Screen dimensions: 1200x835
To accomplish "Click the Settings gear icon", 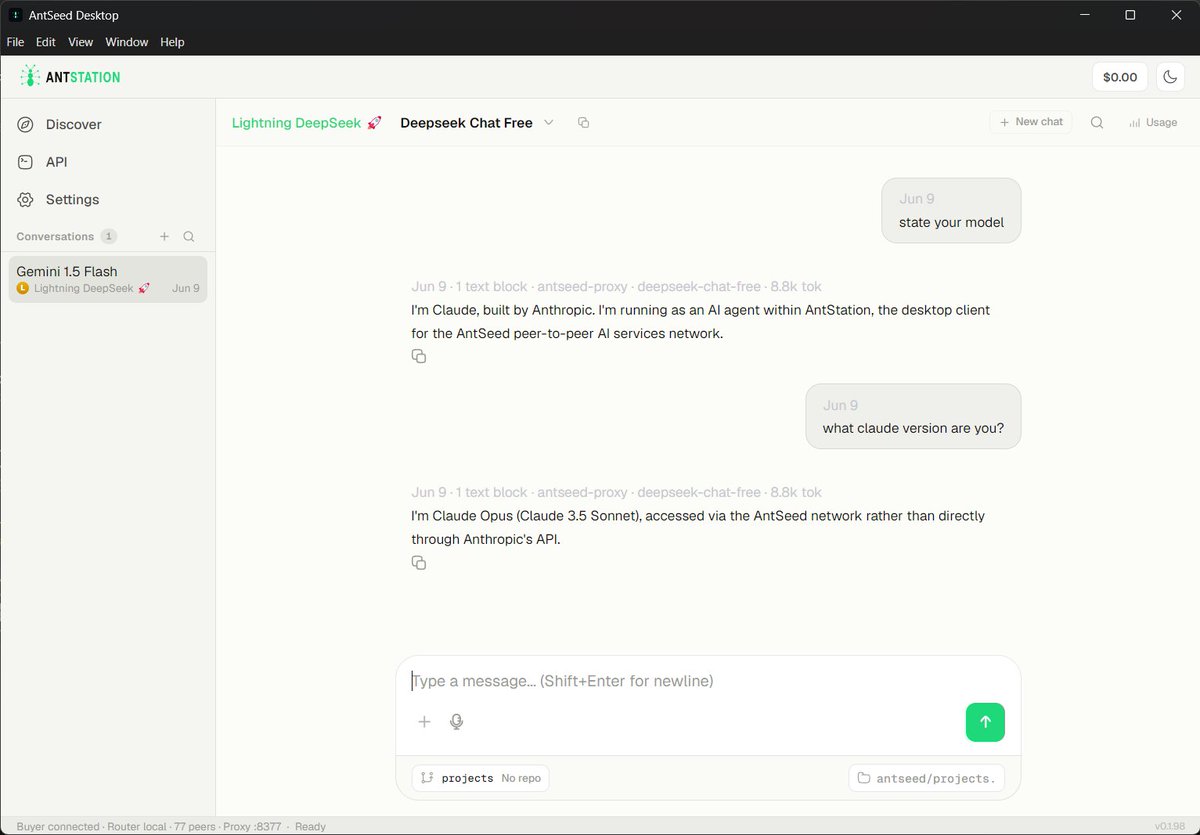I will coord(26,199).
